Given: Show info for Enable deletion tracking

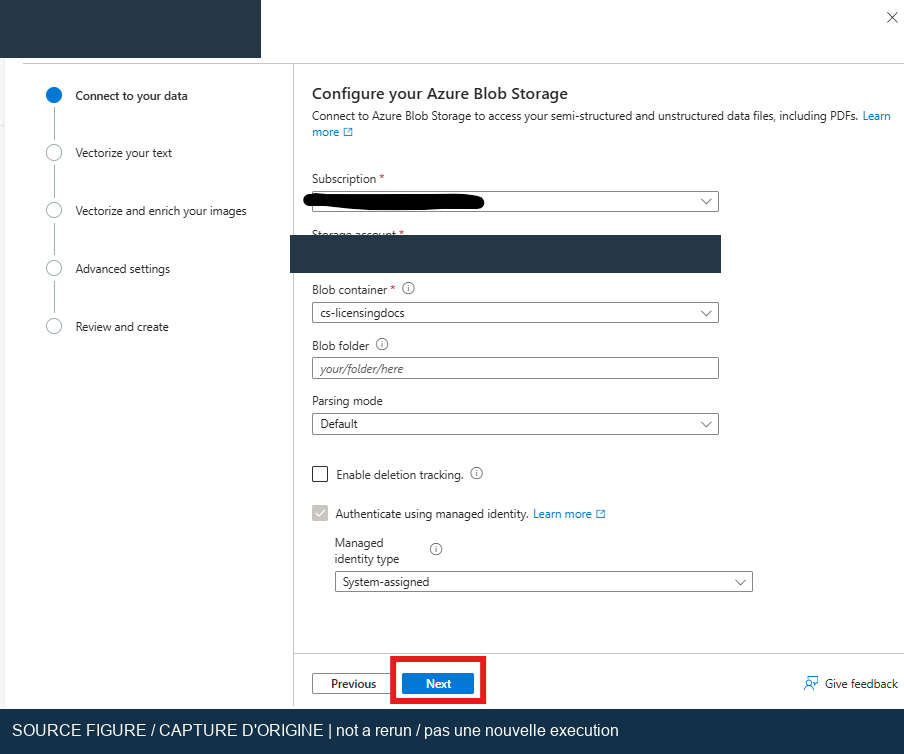Looking at the screenshot, I should (476, 473).
